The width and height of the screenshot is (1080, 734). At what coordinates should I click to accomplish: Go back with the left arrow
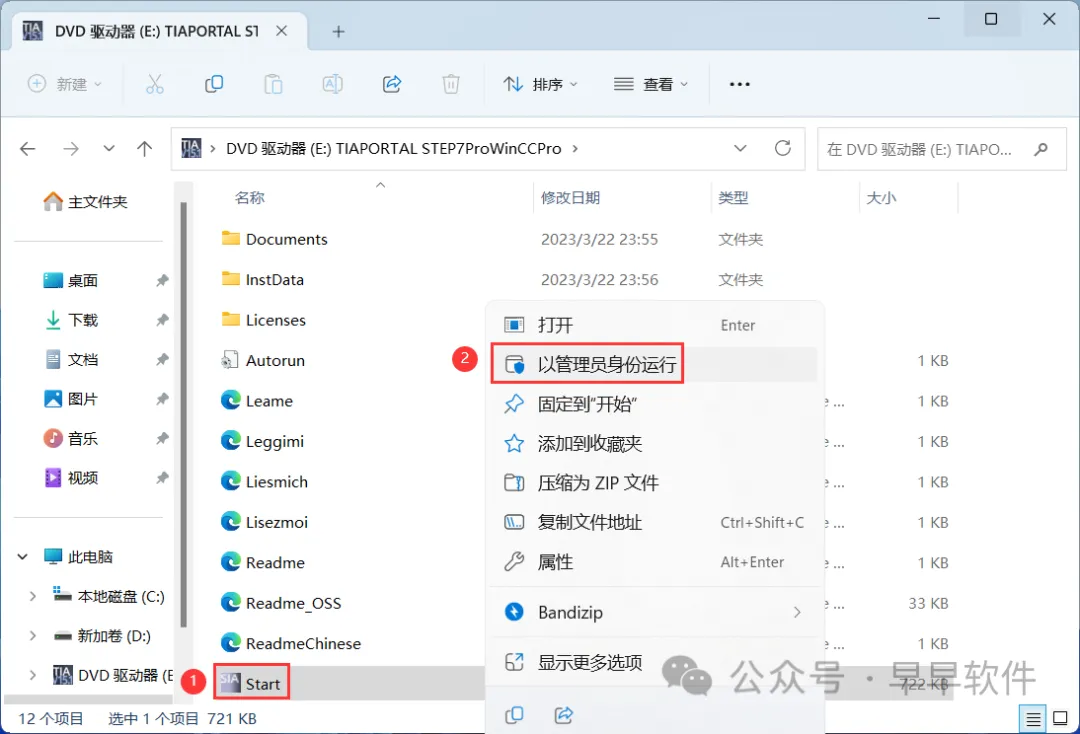[x=28, y=149]
